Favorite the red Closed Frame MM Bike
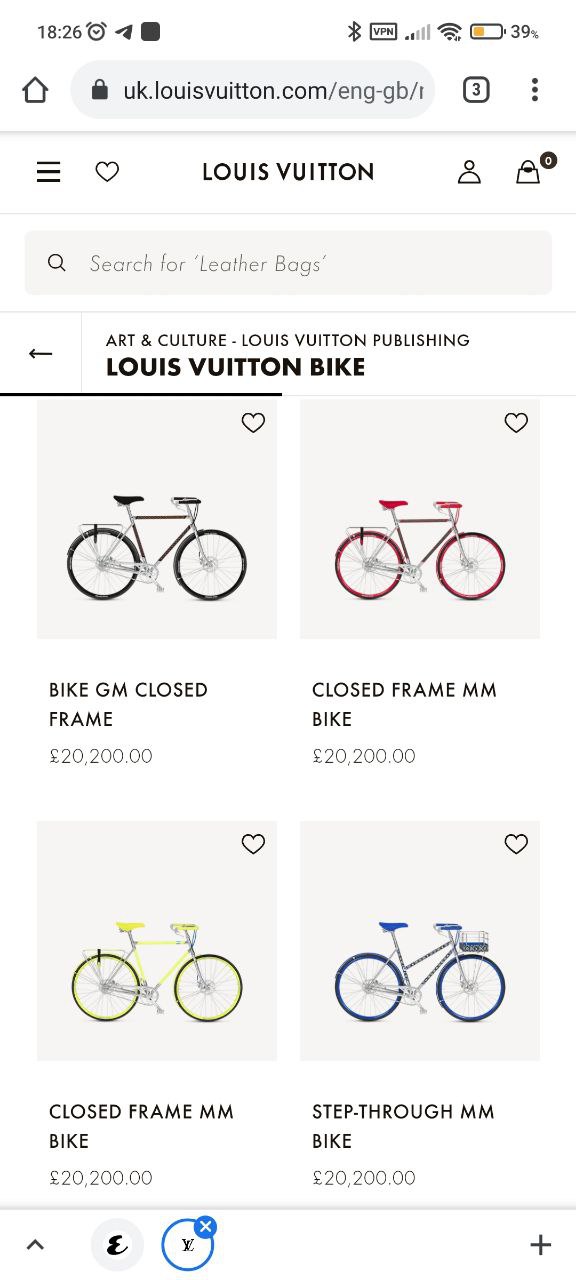The width and height of the screenshot is (576, 1280). [x=516, y=423]
